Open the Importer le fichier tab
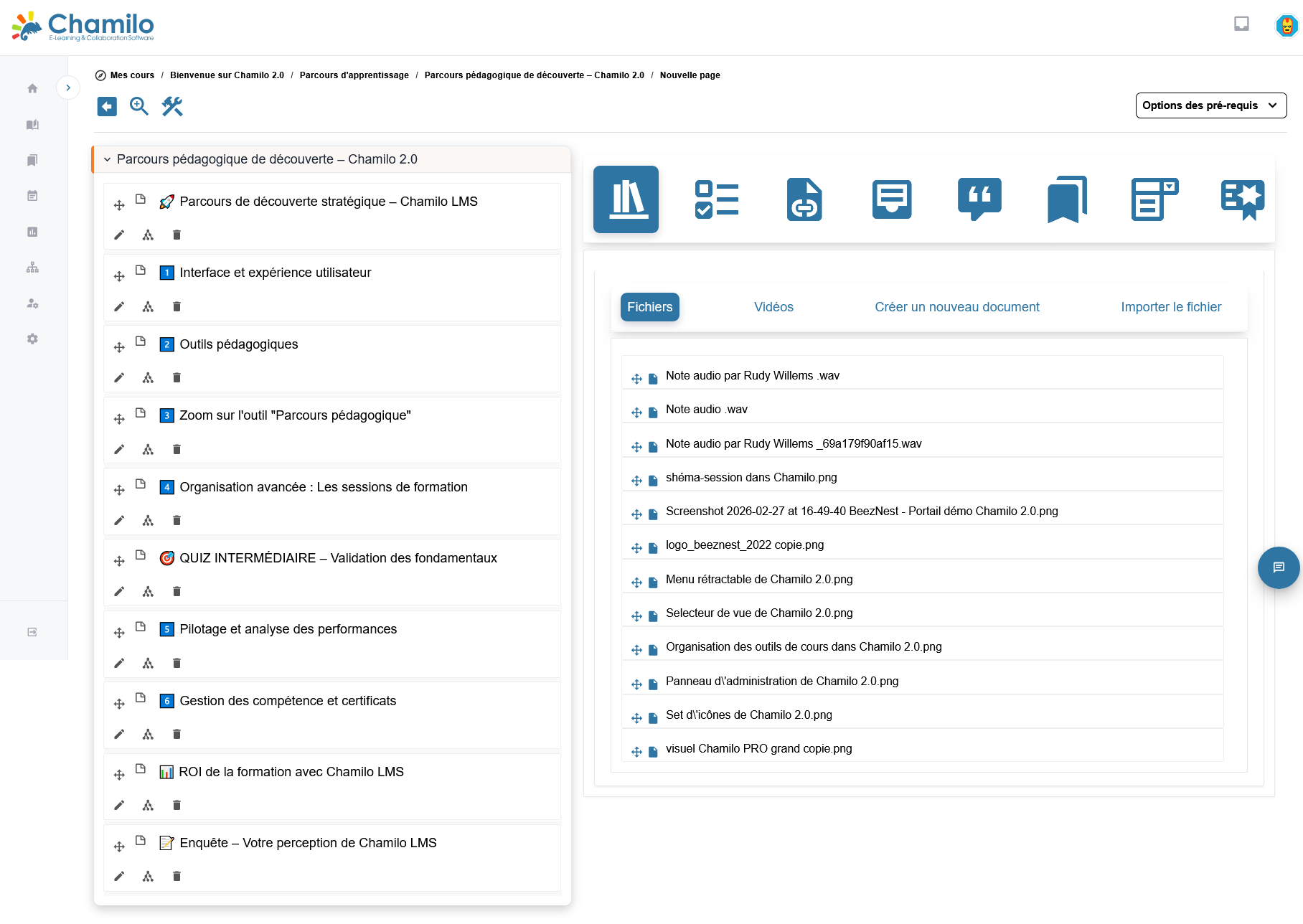 coord(1171,307)
